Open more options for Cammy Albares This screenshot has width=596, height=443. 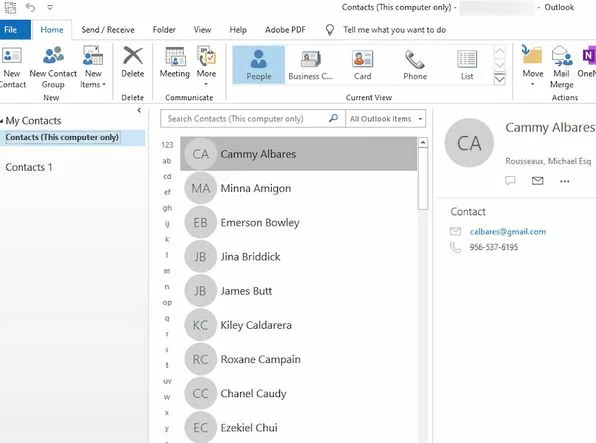point(564,181)
